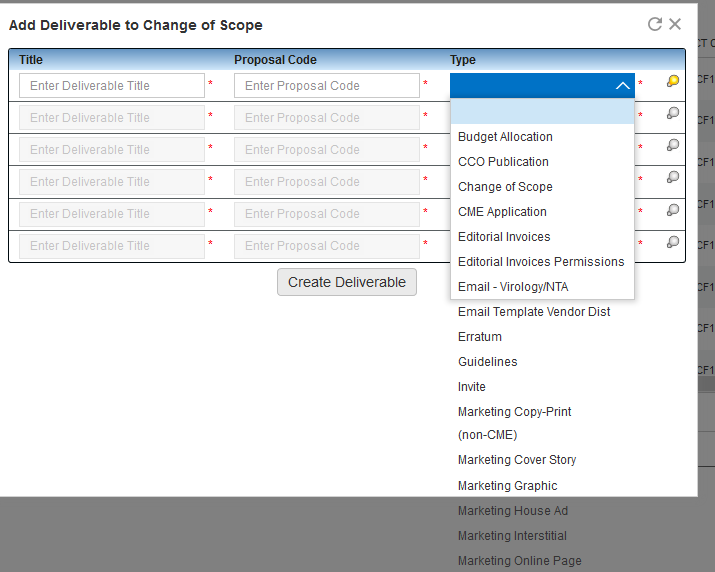This screenshot has width=715, height=572.
Task: Pick the Change of Scope type option
Action: pos(505,187)
